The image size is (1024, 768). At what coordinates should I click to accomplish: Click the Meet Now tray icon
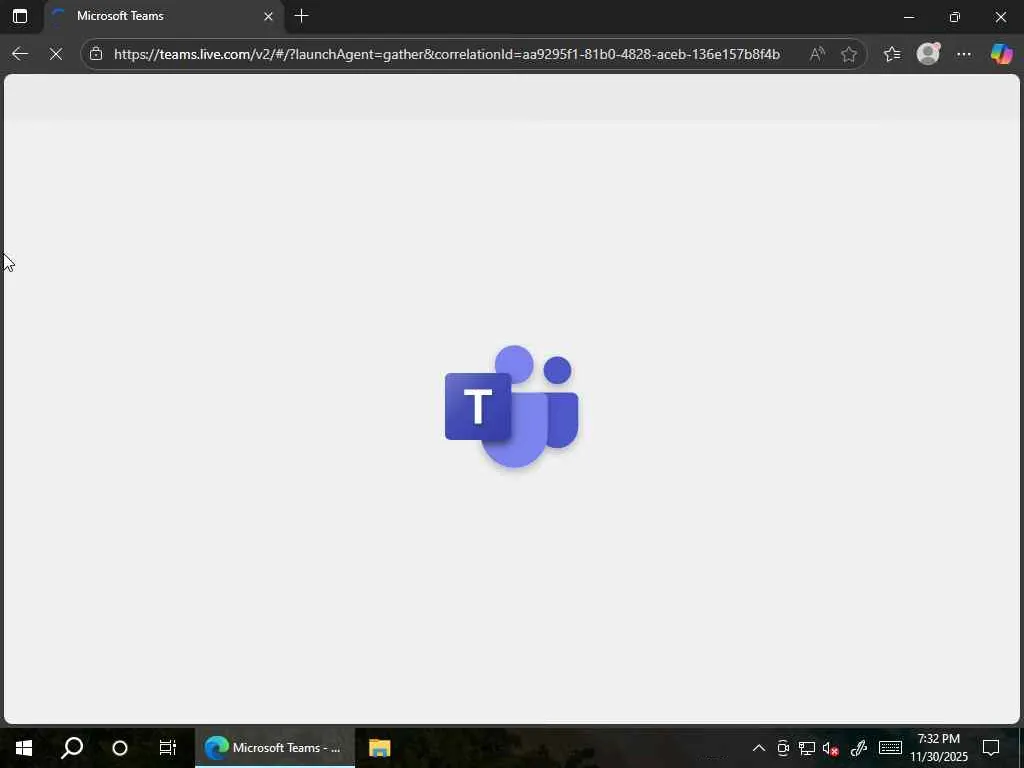click(x=782, y=748)
